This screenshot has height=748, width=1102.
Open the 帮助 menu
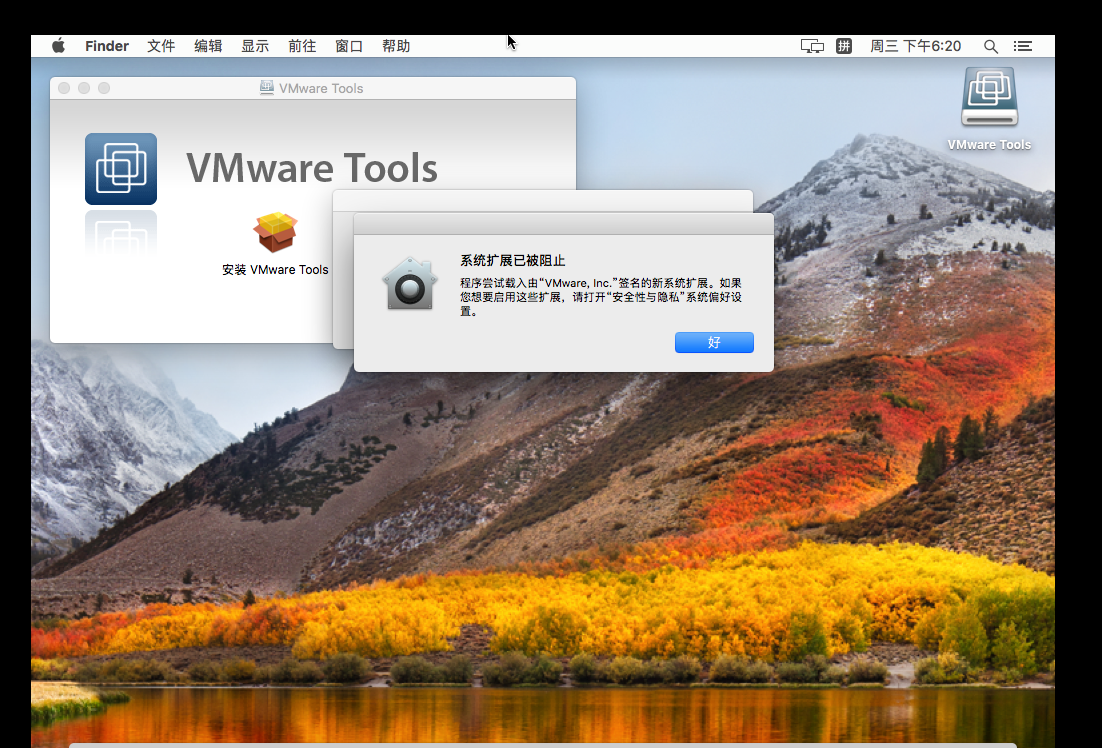point(396,46)
